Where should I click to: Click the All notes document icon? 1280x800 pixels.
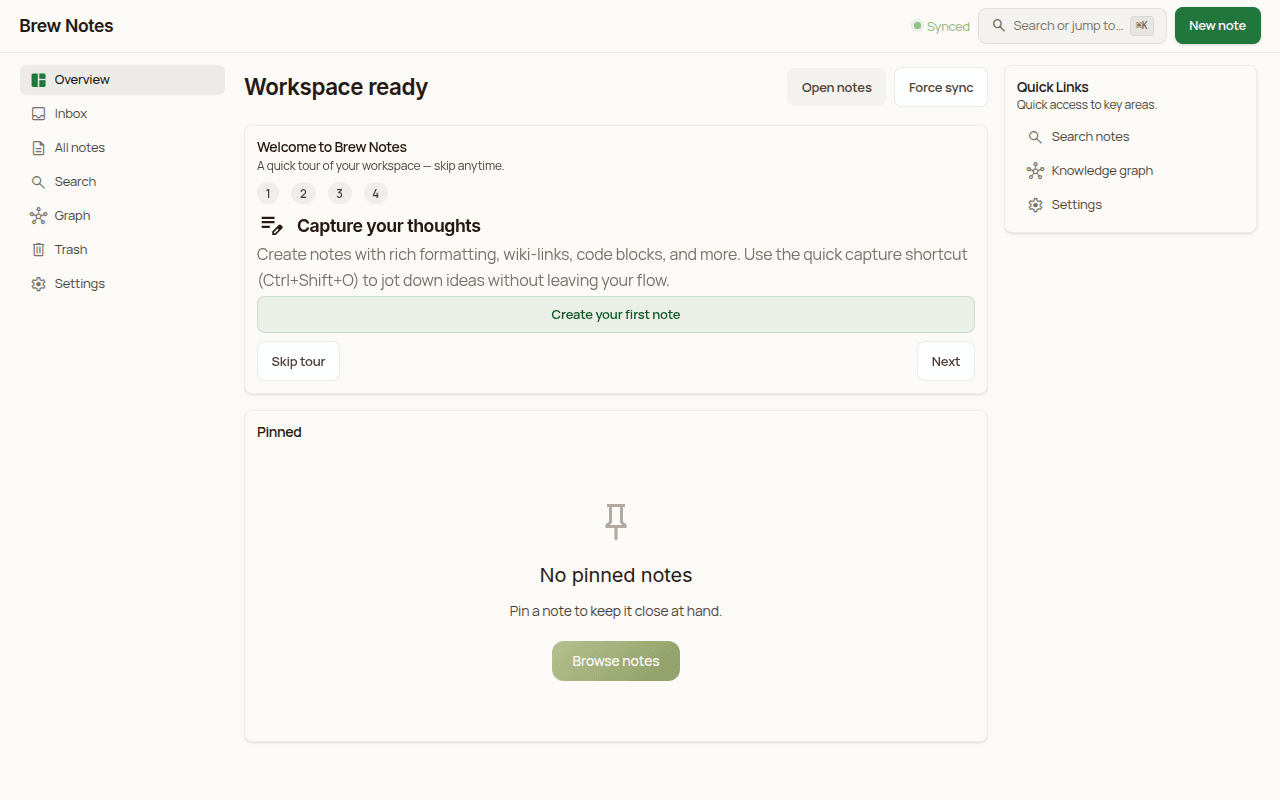pyautogui.click(x=38, y=148)
